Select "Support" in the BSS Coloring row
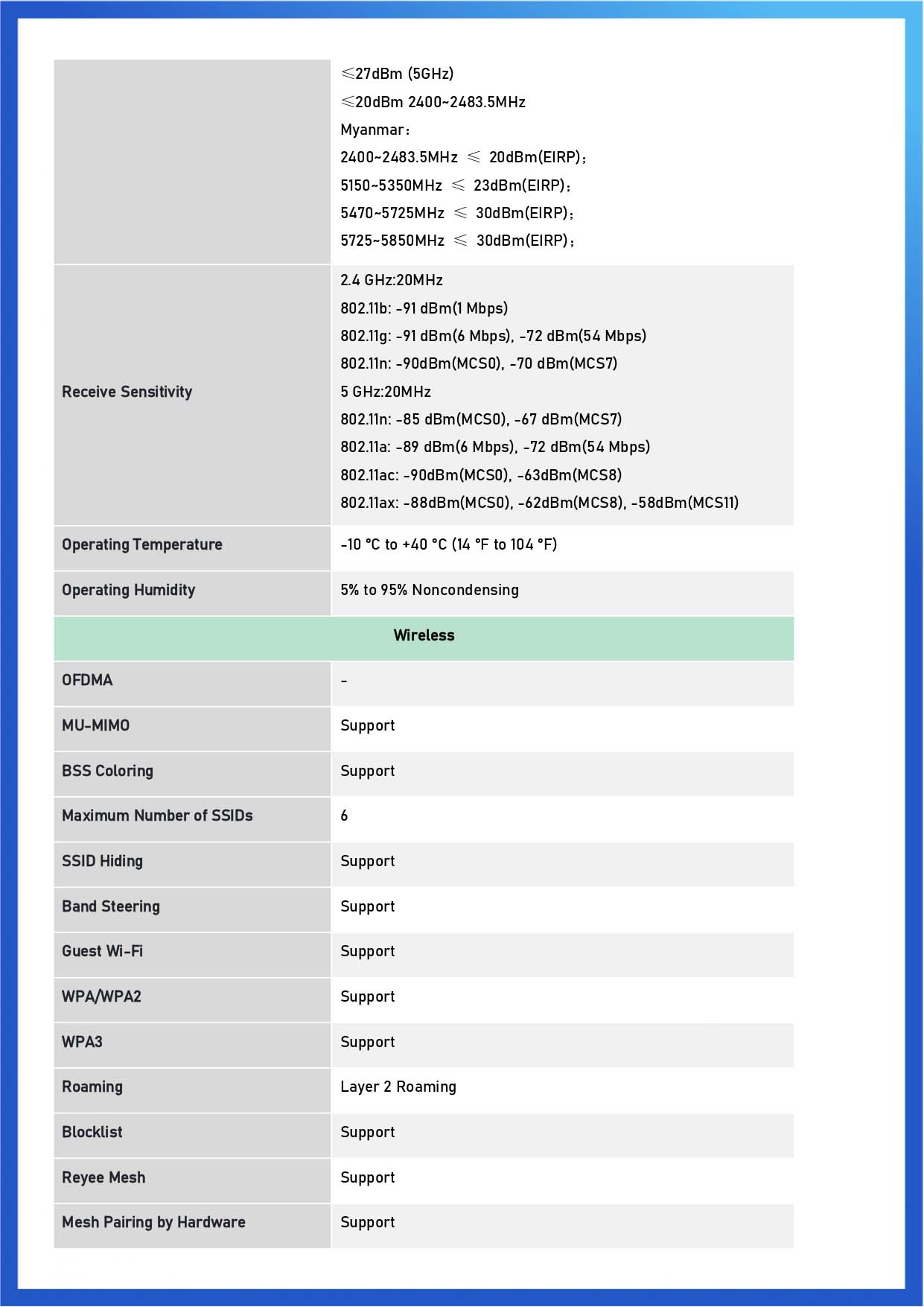The width and height of the screenshot is (924, 1307). tap(368, 771)
